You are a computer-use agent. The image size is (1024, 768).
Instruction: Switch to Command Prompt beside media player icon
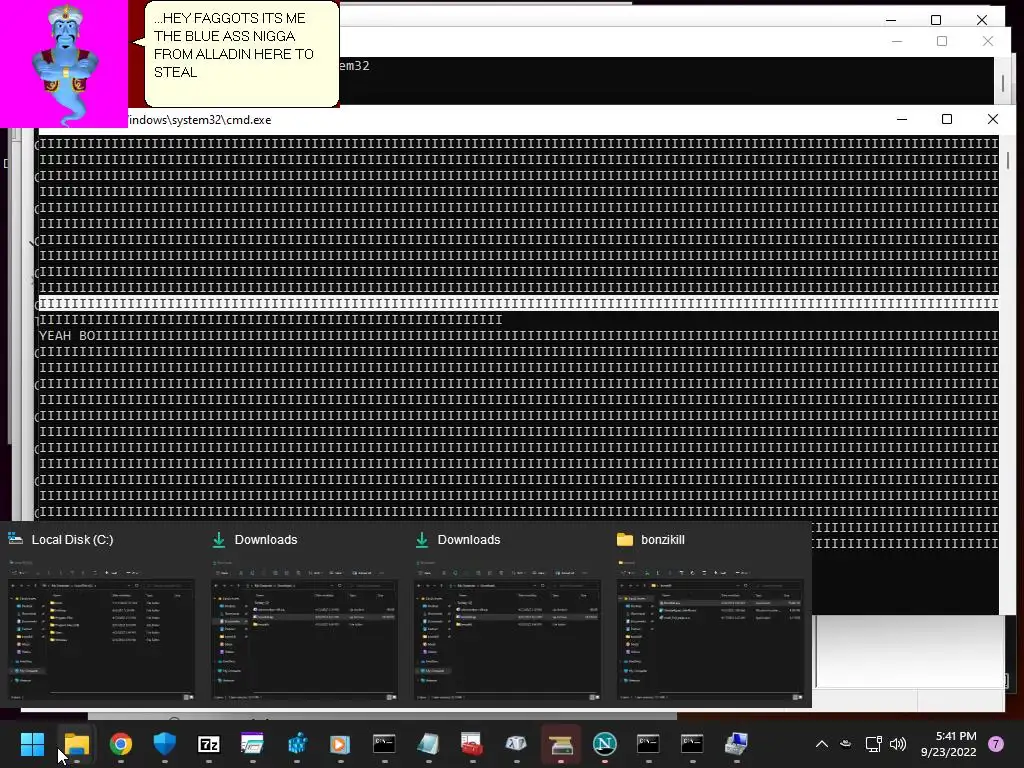(384, 744)
